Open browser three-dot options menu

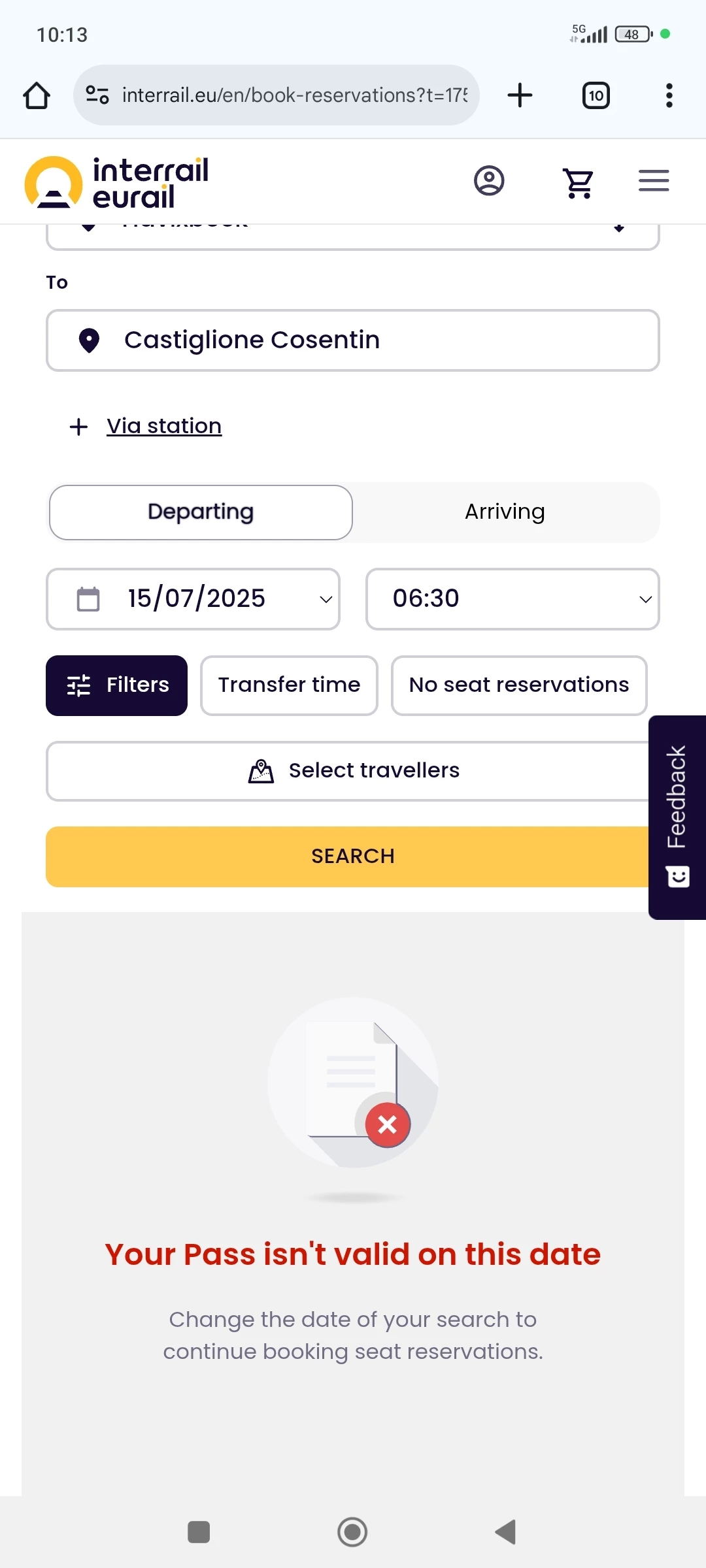pyautogui.click(x=669, y=95)
